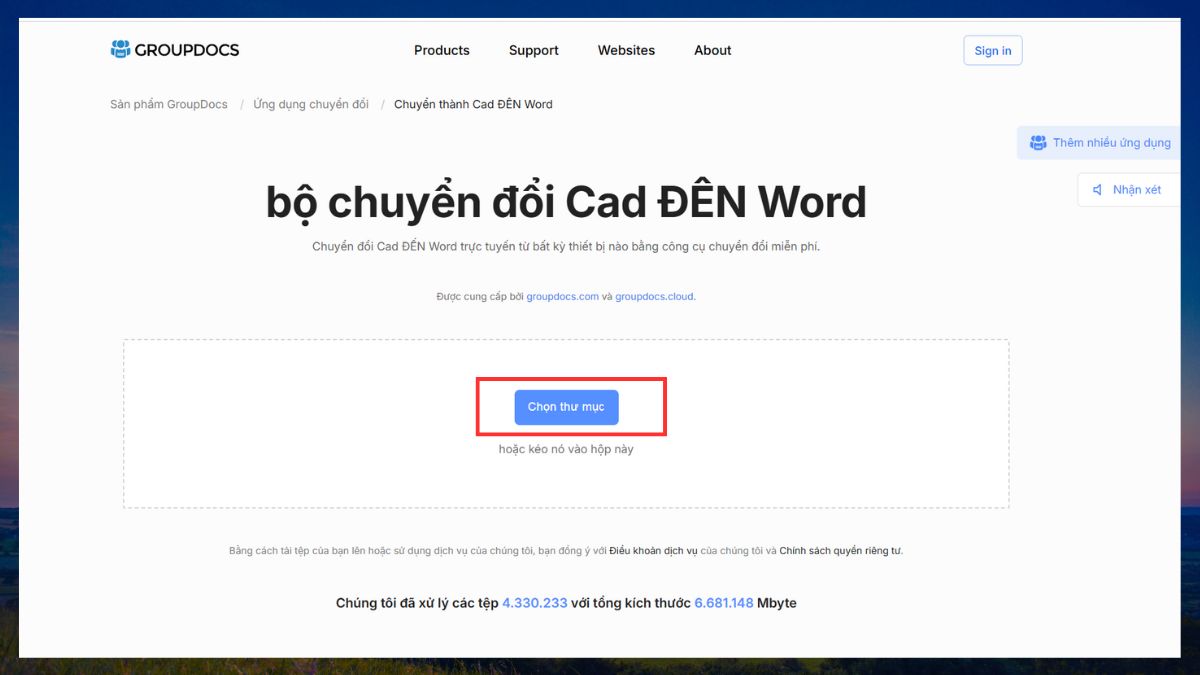1200x675 pixels.
Task: Open the About menu
Action: pos(713,50)
